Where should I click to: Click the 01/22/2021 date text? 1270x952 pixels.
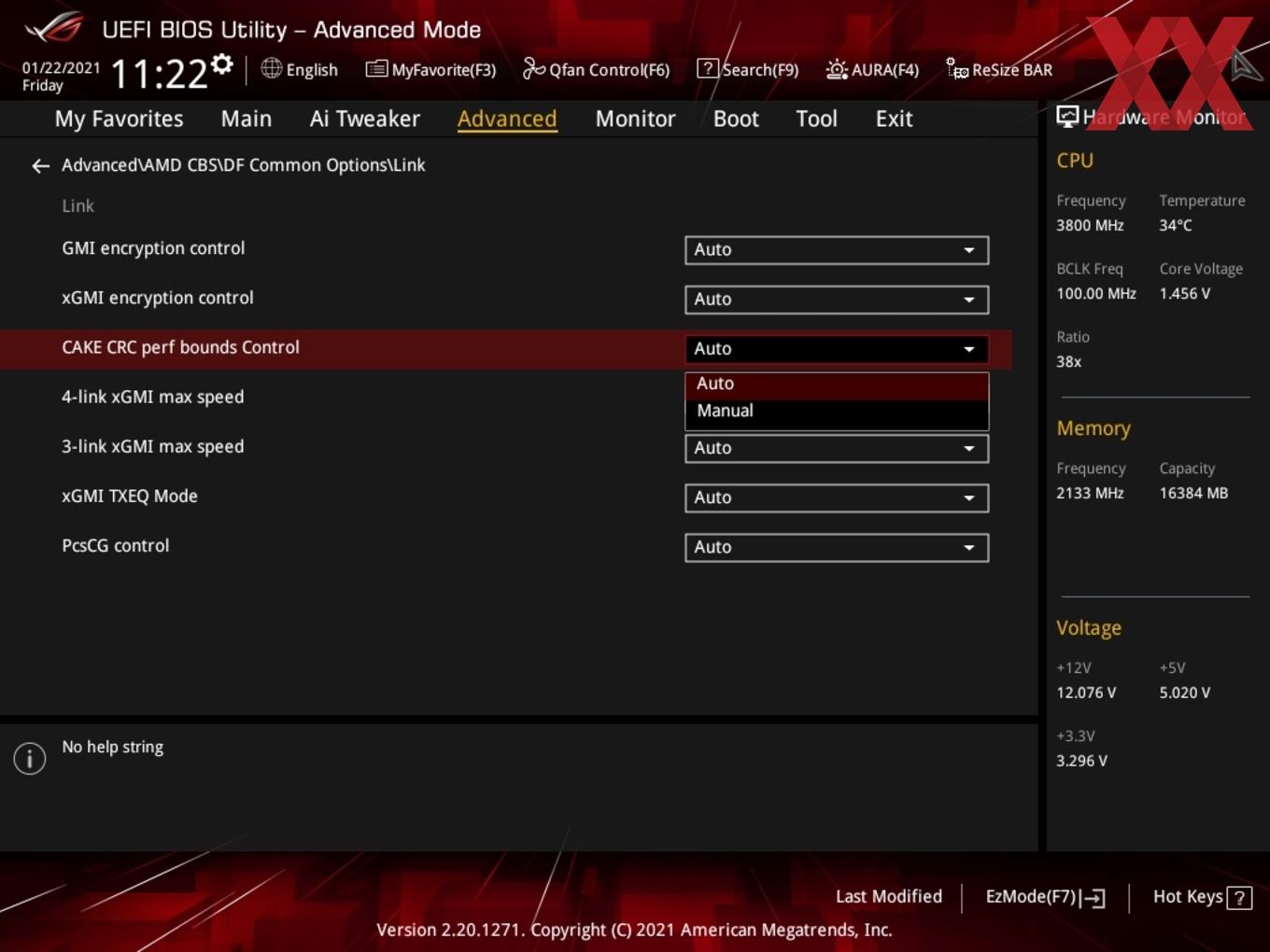point(61,68)
